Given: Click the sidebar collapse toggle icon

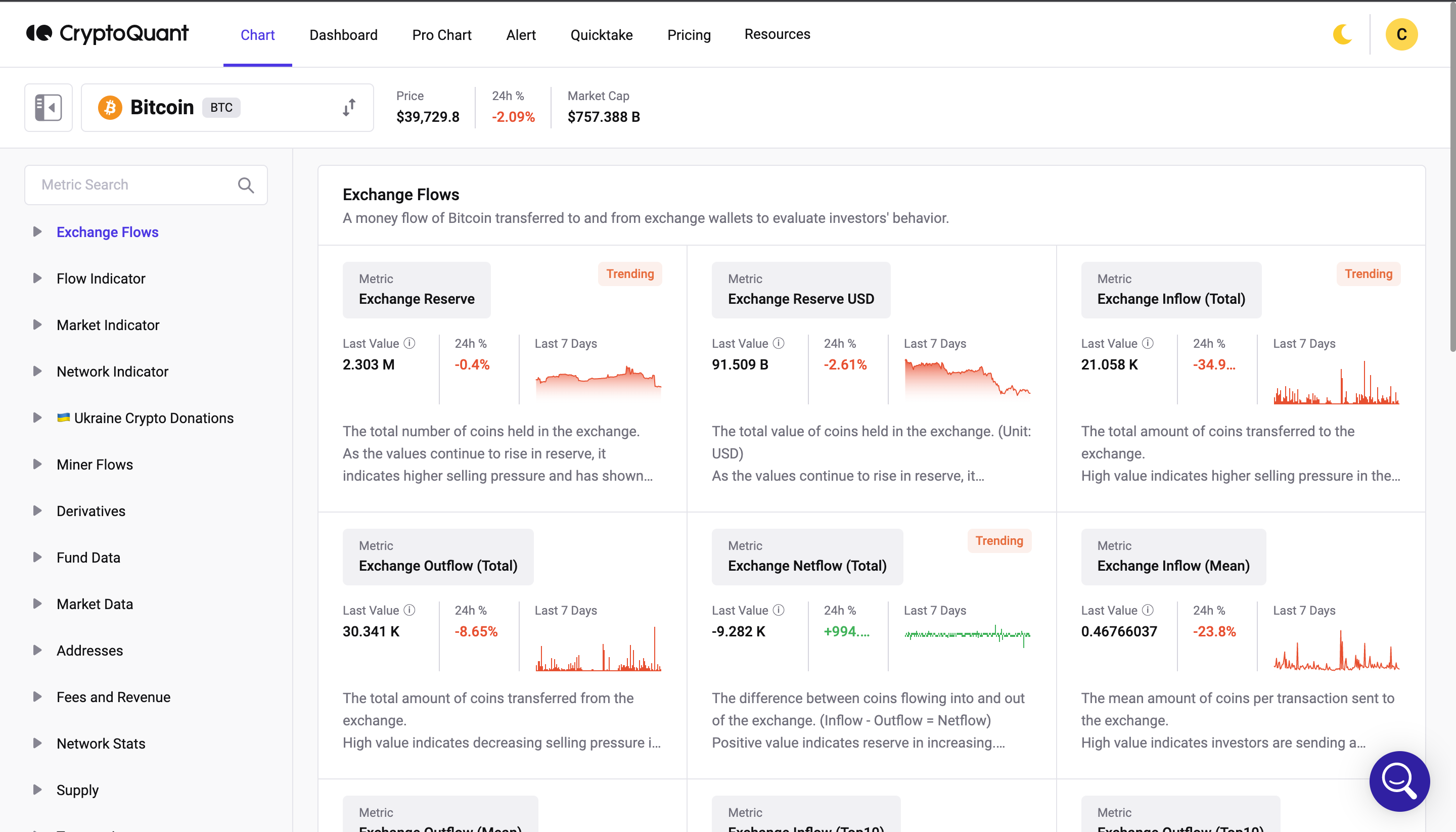Looking at the screenshot, I should [x=47, y=107].
